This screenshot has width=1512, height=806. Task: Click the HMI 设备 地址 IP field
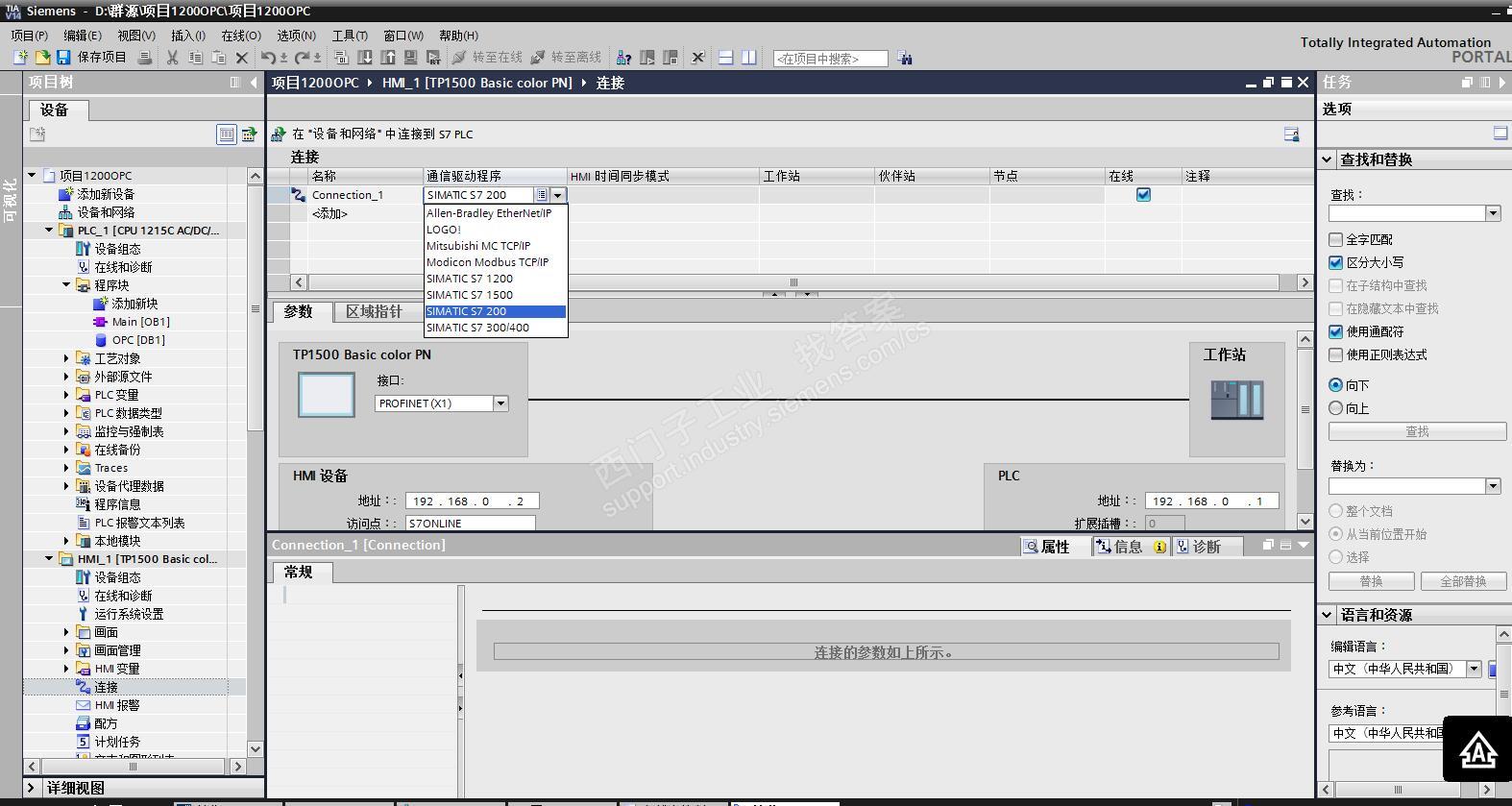point(472,501)
